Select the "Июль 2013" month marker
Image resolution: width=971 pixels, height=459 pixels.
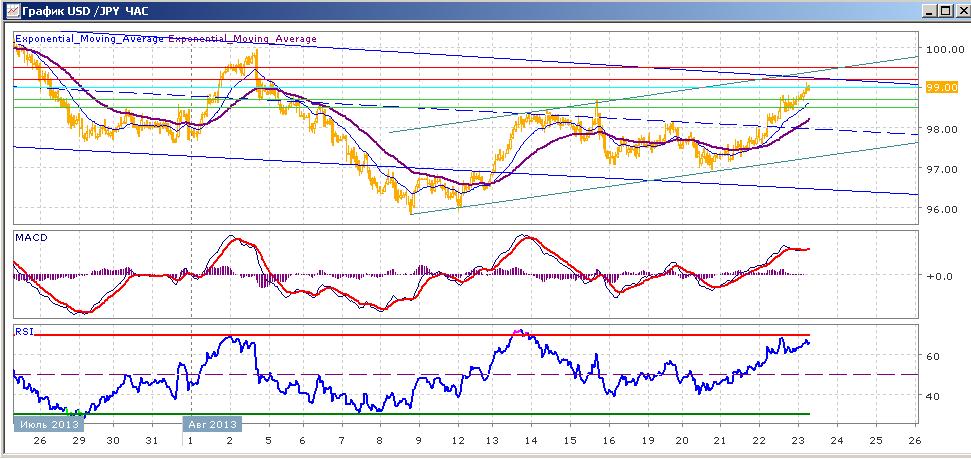pyautogui.click(x=49, y=424)
